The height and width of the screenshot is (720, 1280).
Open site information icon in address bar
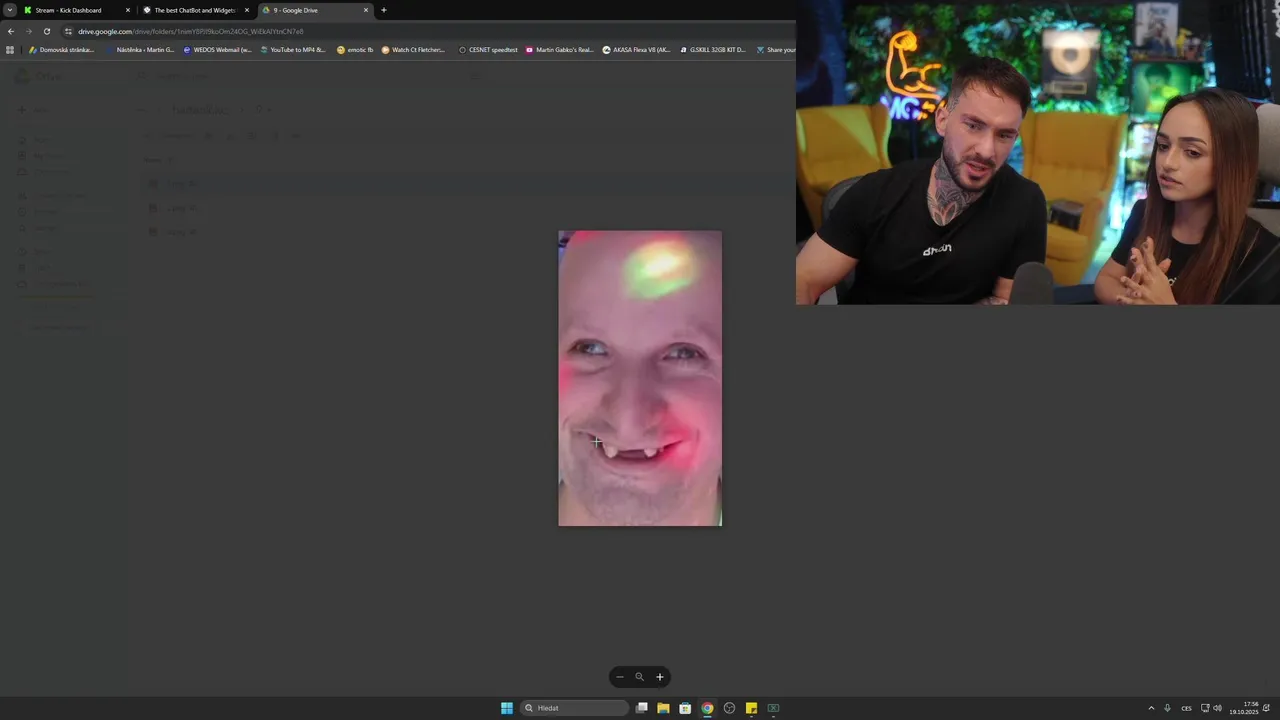click(x=68, y=31)
